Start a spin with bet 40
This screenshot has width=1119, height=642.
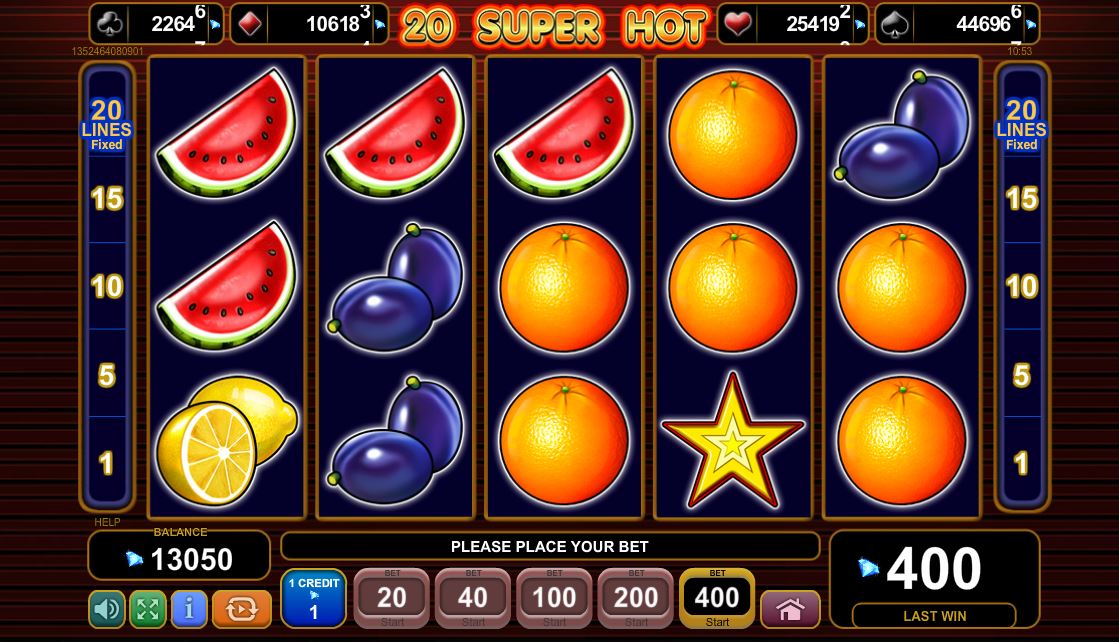473,598
